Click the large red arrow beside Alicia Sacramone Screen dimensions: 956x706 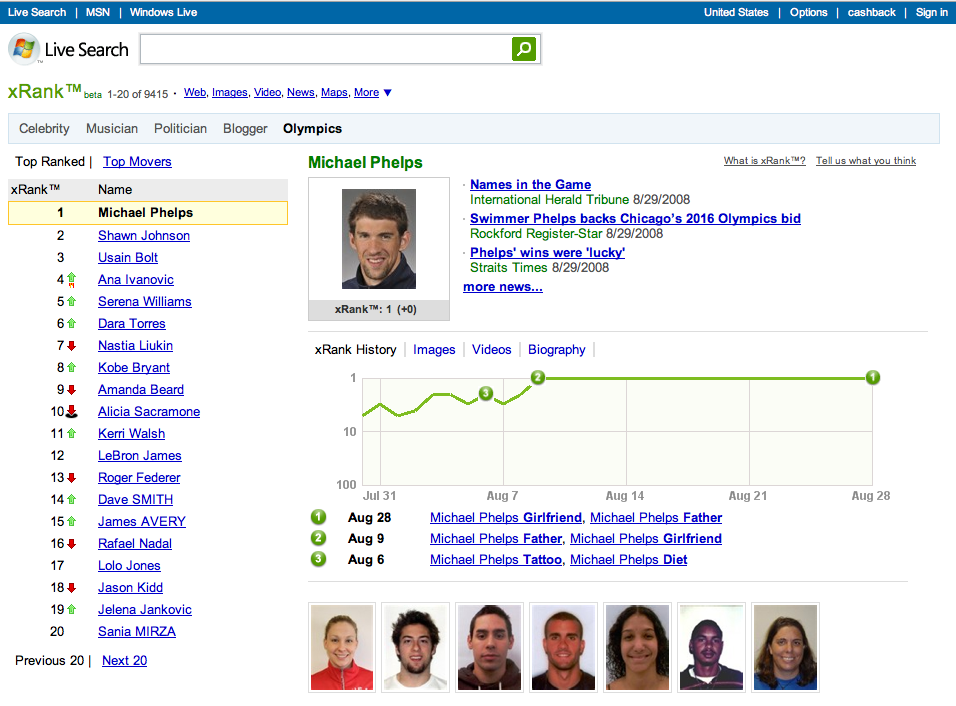click(x=72, y=412)
